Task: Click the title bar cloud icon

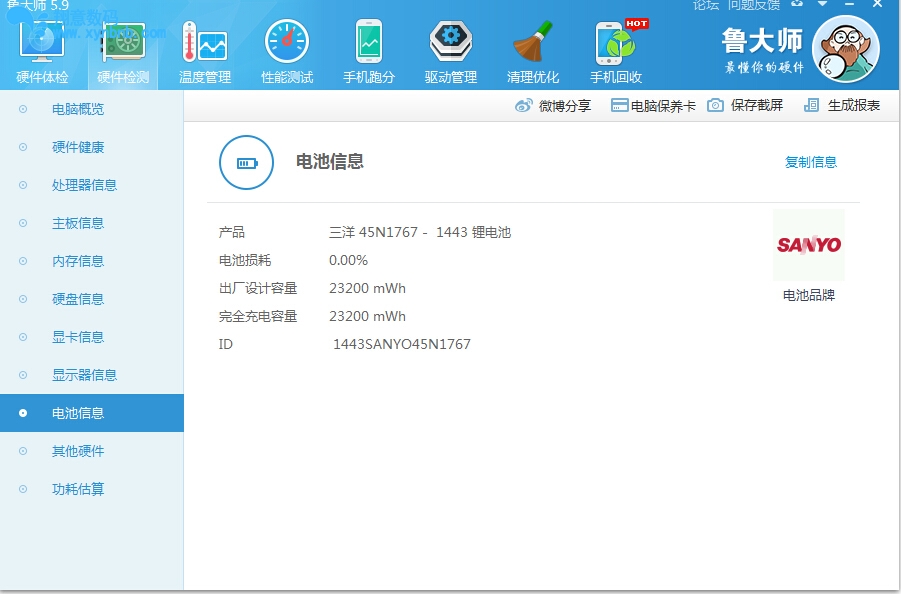Action: coord(797,4)
